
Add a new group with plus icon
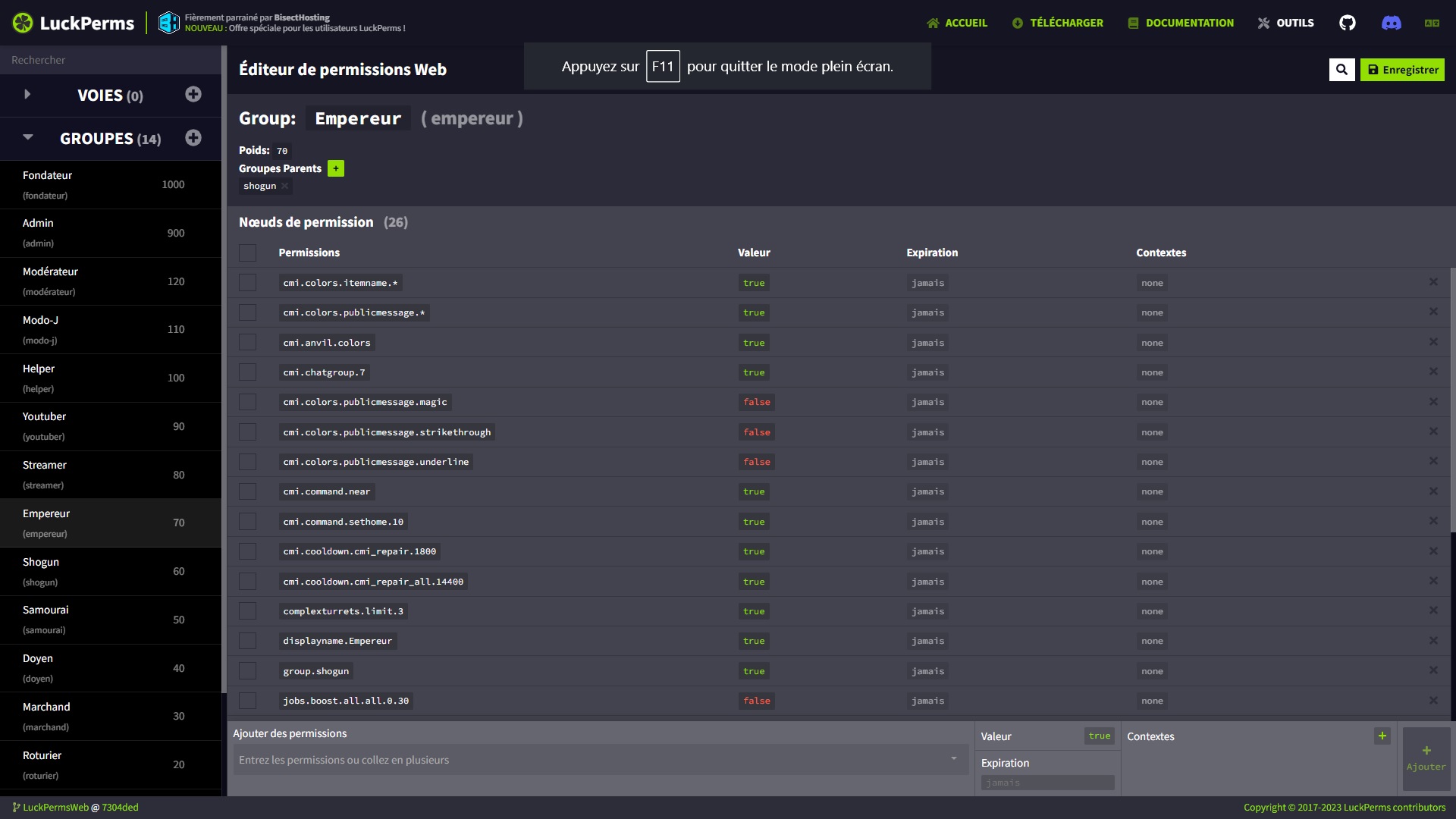click(193, 138)
